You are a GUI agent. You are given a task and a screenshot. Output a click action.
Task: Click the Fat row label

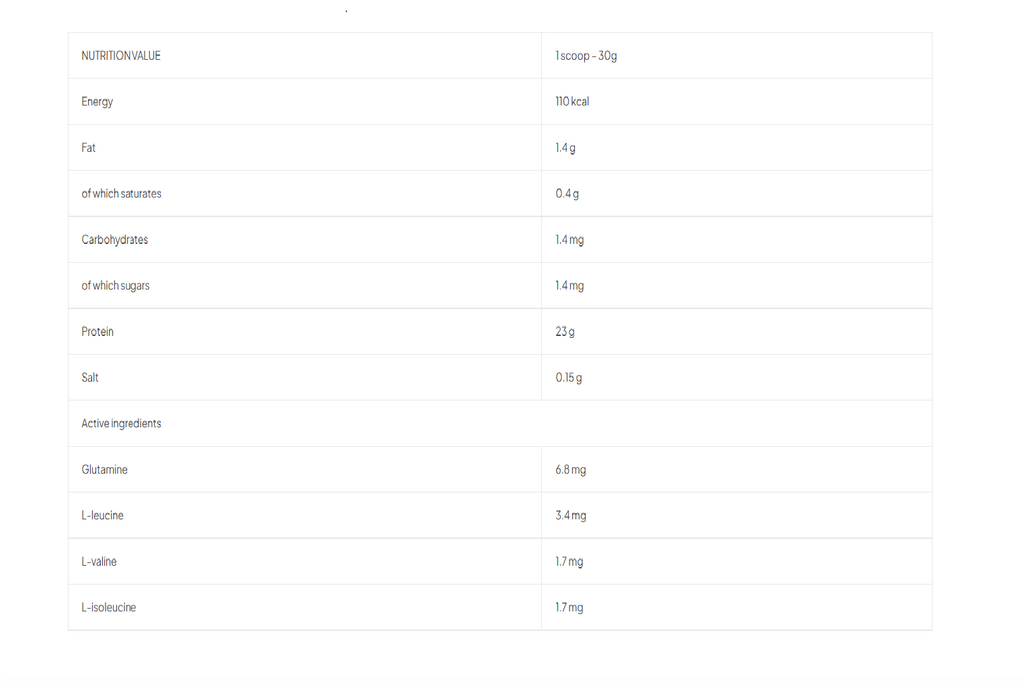[88, 148]
